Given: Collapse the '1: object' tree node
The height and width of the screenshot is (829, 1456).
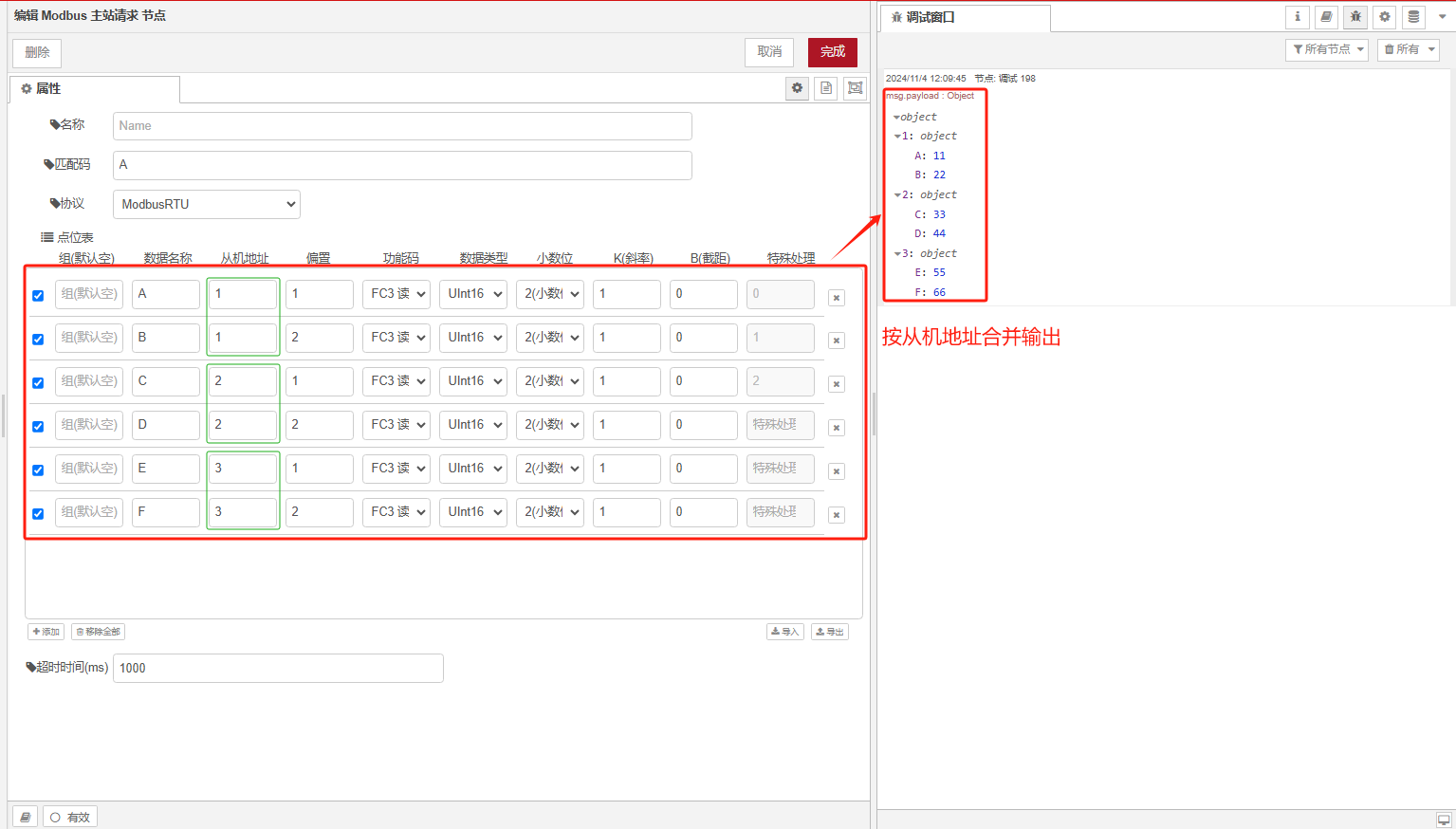Looking at the screenshot, I should tap(897, 137).
